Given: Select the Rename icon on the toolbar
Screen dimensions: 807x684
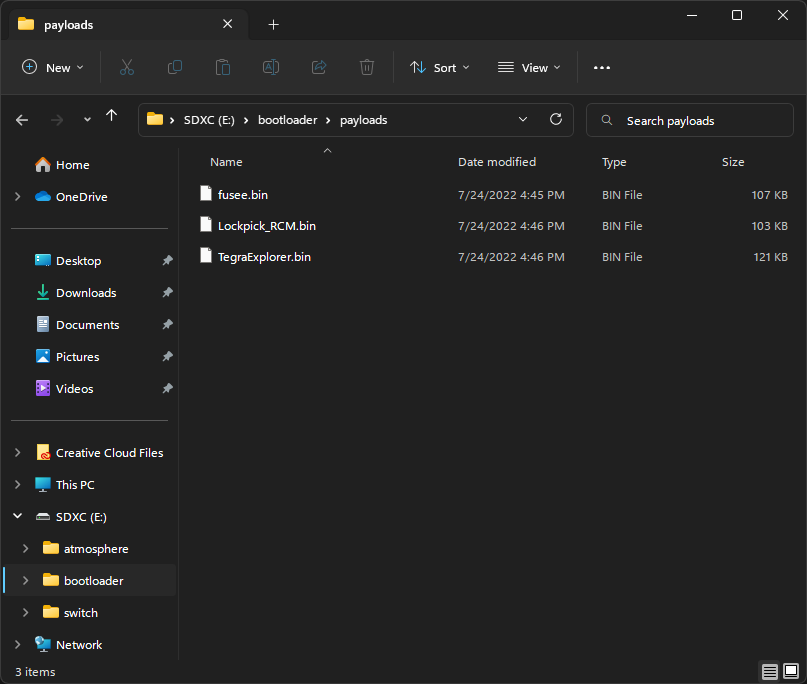Looking at the screenshot, I should pos(270,67).
